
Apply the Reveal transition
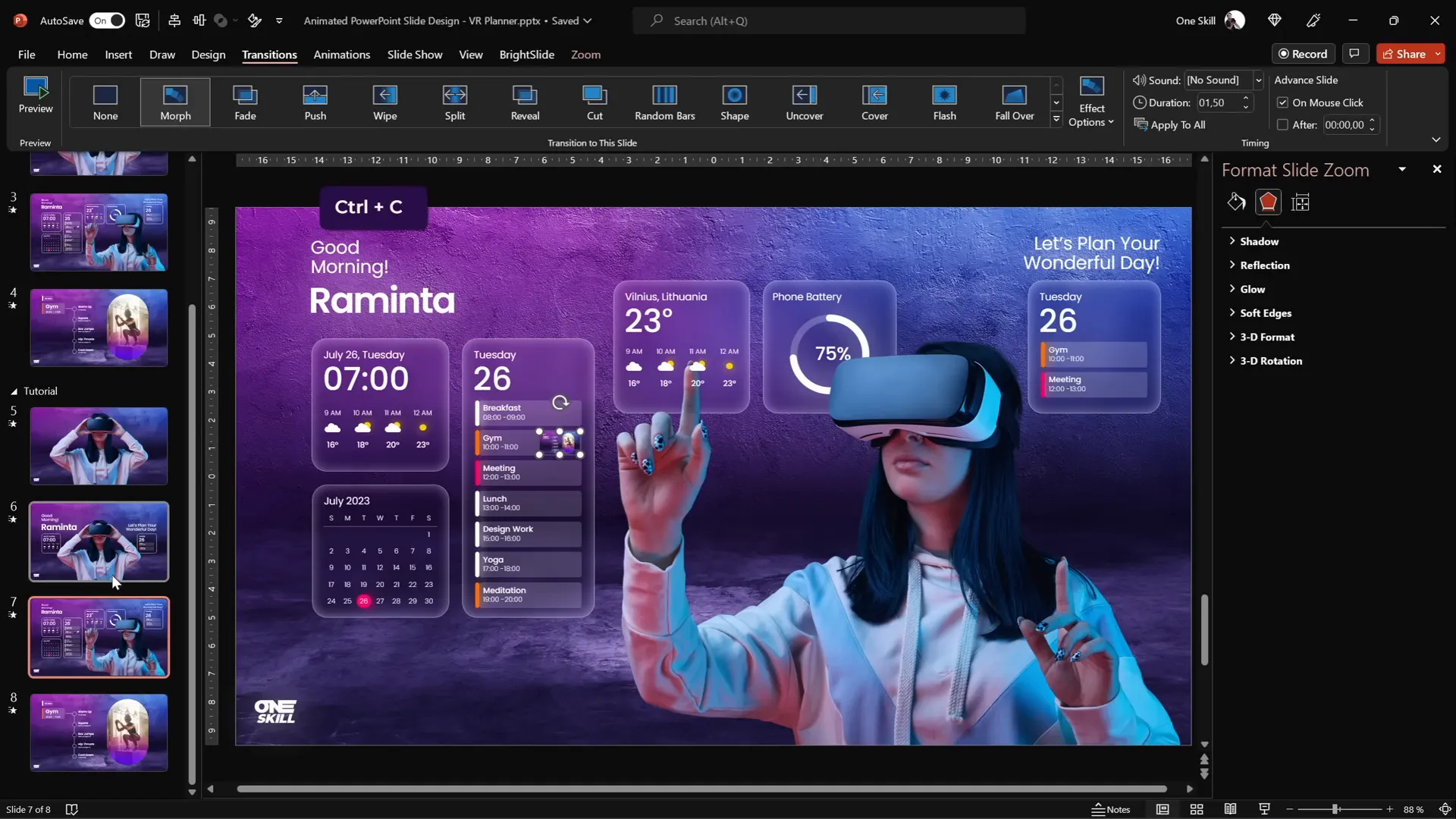[525, 102]
